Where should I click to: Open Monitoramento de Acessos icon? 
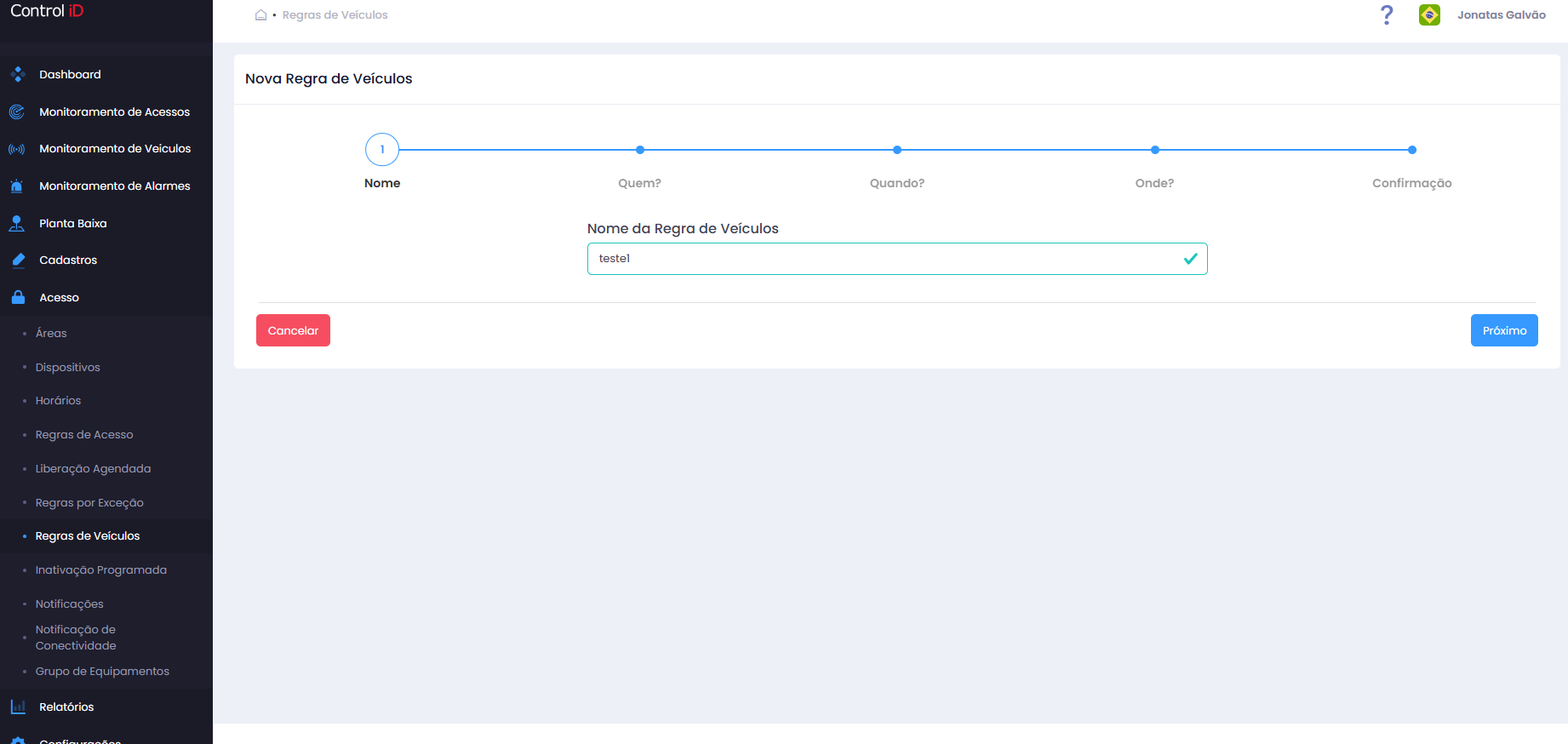pyautogui.click(x=17, y=112)
